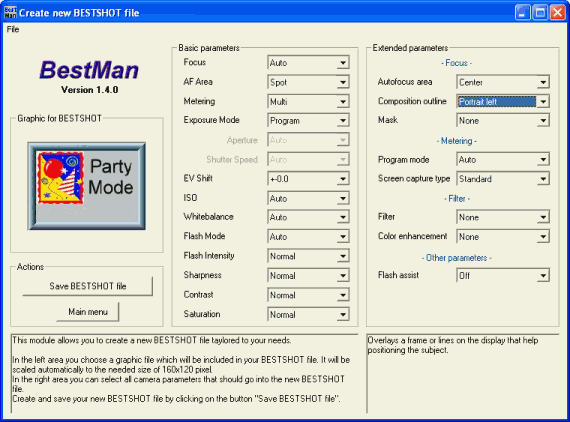
Task: Expand the Metering dropdown set to Multi
Action: point(308,101)
